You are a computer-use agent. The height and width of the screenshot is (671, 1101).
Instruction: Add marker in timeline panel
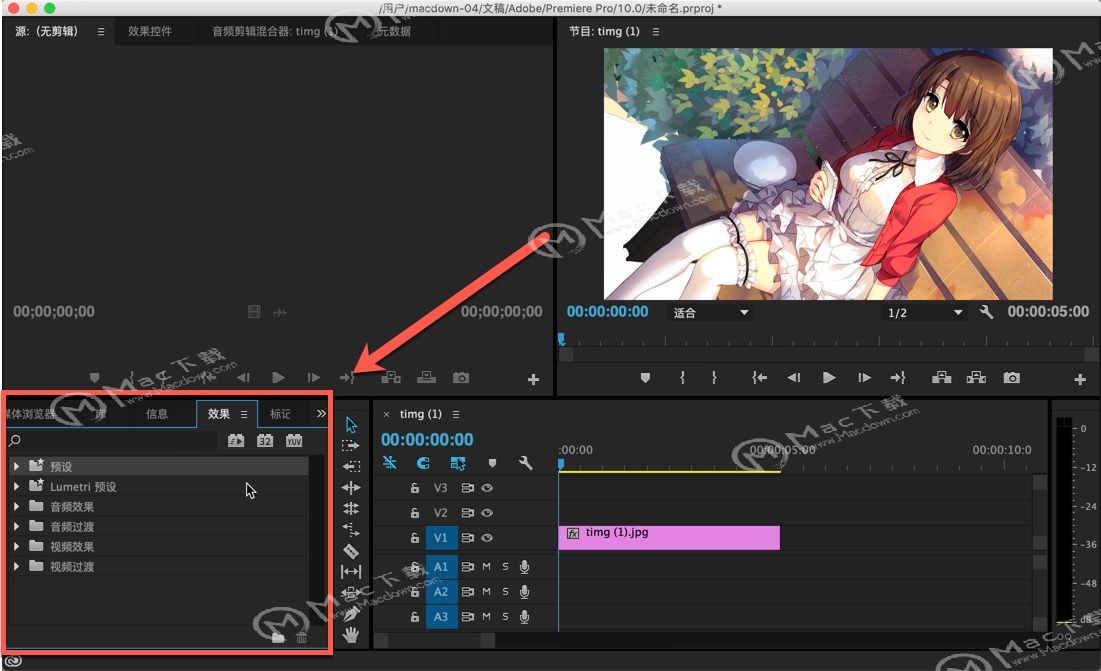492,463
